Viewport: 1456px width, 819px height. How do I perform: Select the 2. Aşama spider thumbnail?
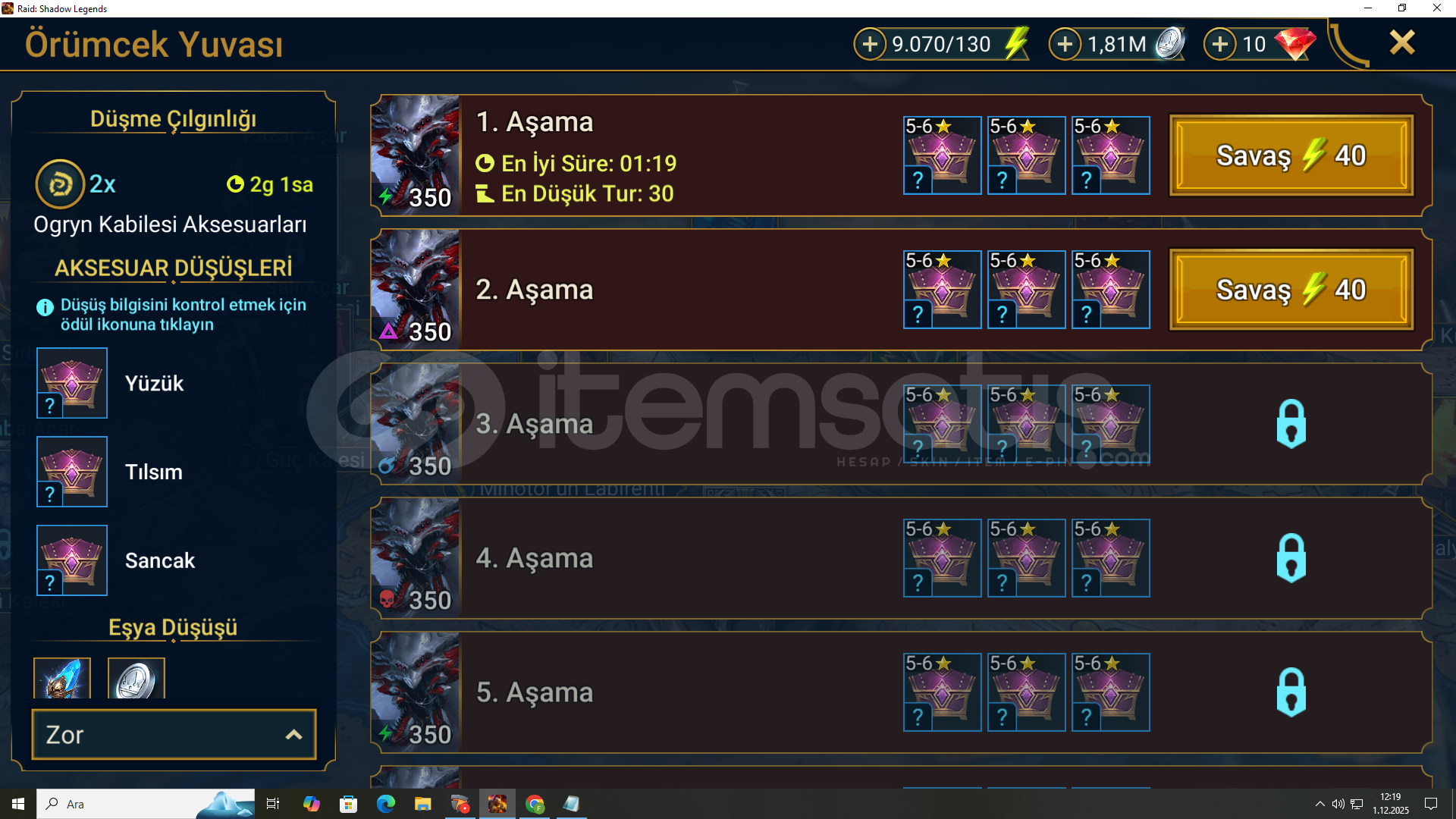pos(416,290)
